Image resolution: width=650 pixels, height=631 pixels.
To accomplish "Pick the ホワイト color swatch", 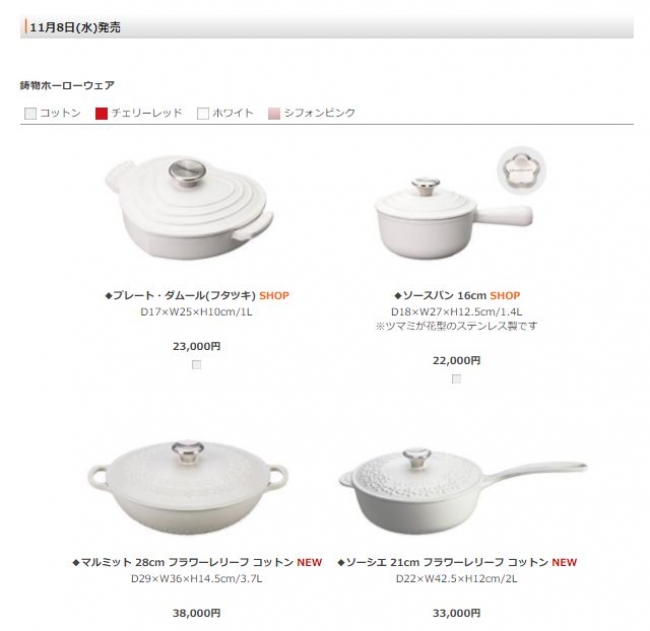I will pos(203,113).
